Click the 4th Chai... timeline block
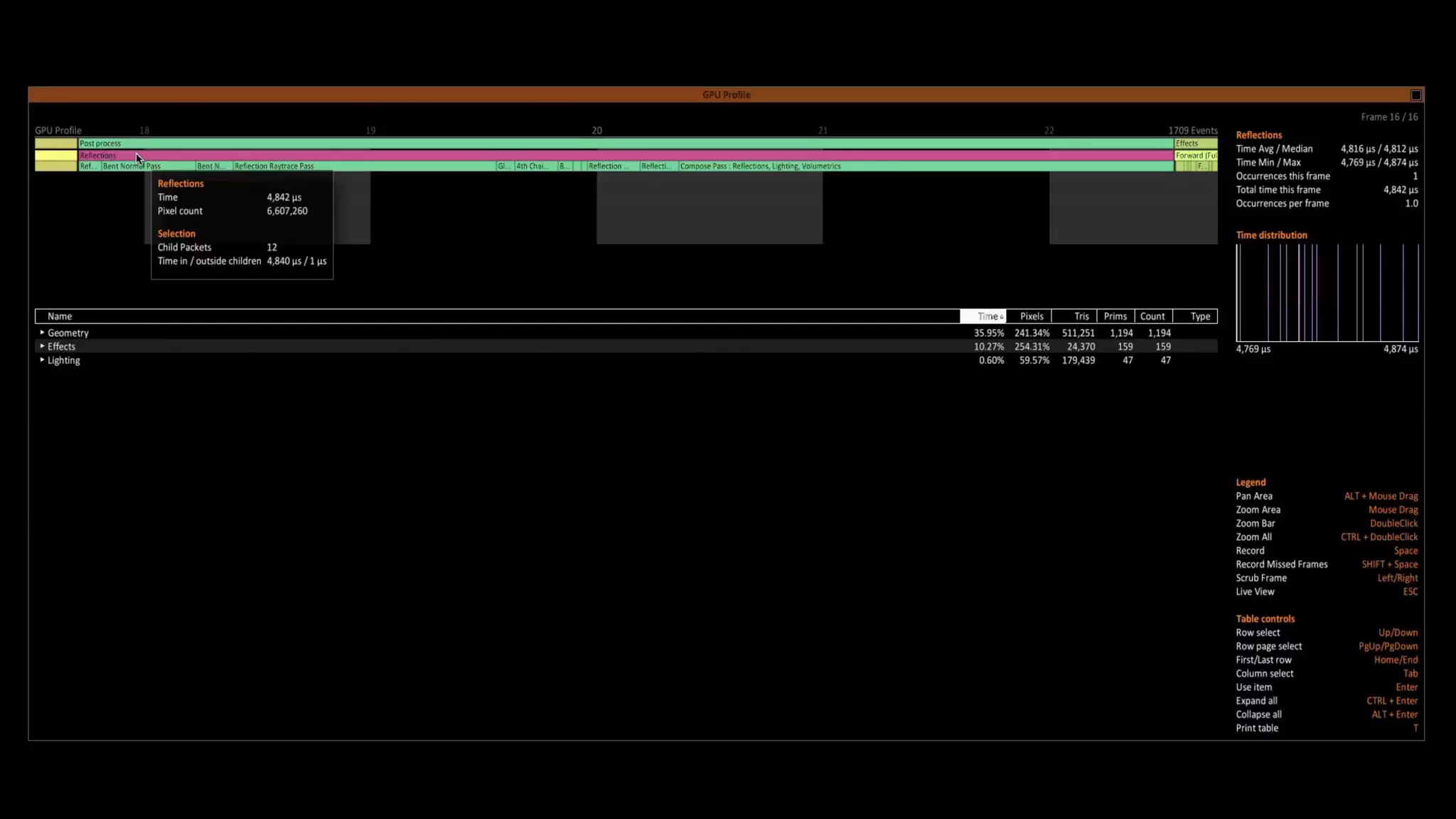 pyautogui.click(x=534, y=166)
